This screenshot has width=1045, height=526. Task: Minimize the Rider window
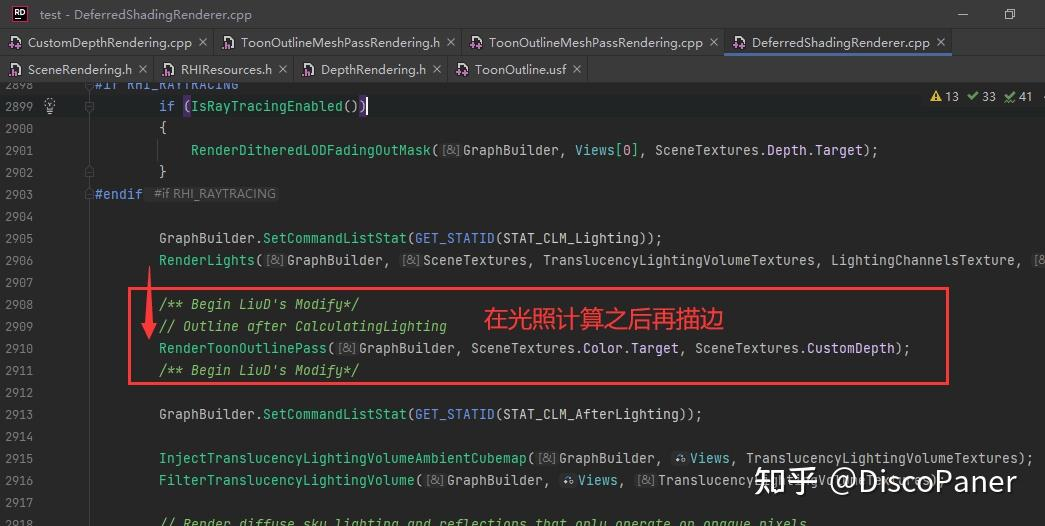(x=962, y=14)
